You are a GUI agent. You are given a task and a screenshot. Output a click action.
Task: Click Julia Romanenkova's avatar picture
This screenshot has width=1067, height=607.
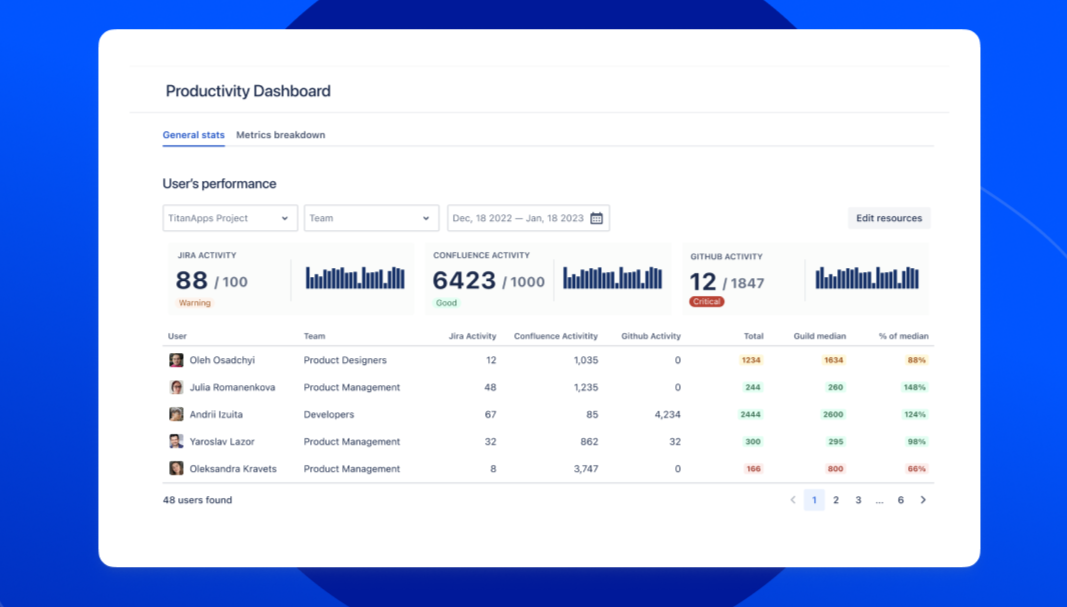(x=176, y=387)
